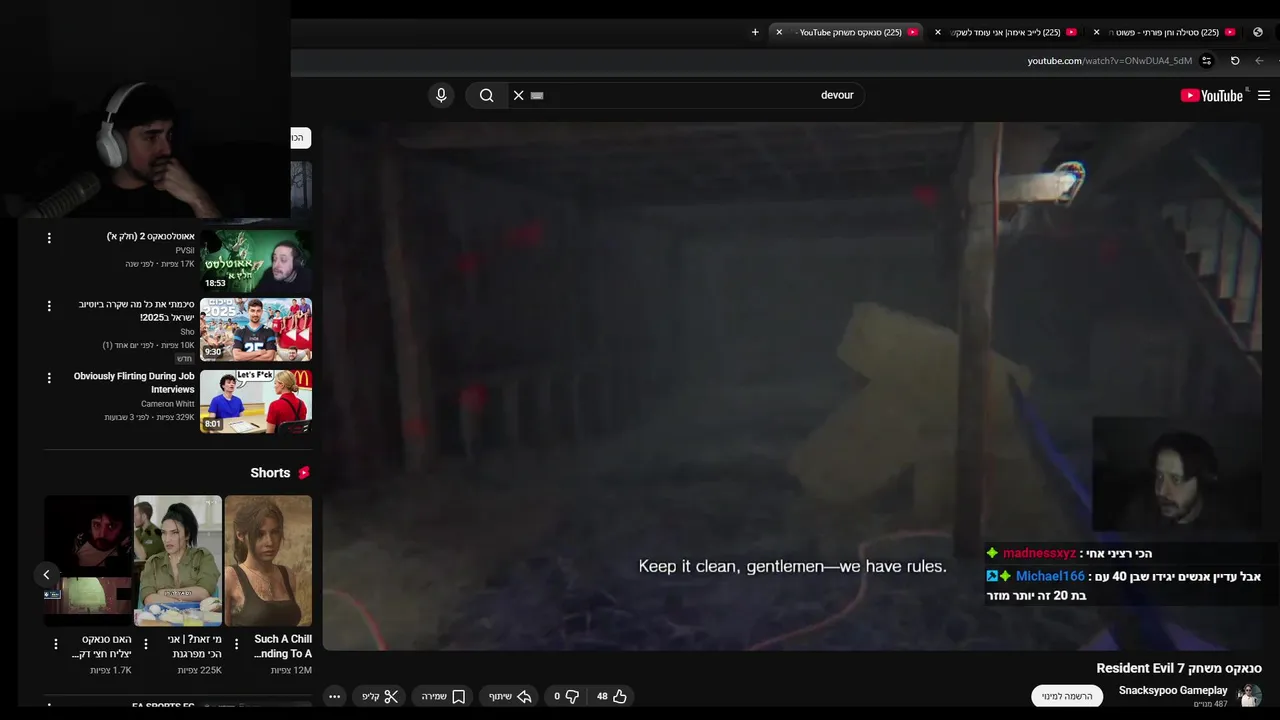The image size is (1280, 720).
Task: Close the active 'סנאקס משחק' YouTube tab
Action: (779, 32)
